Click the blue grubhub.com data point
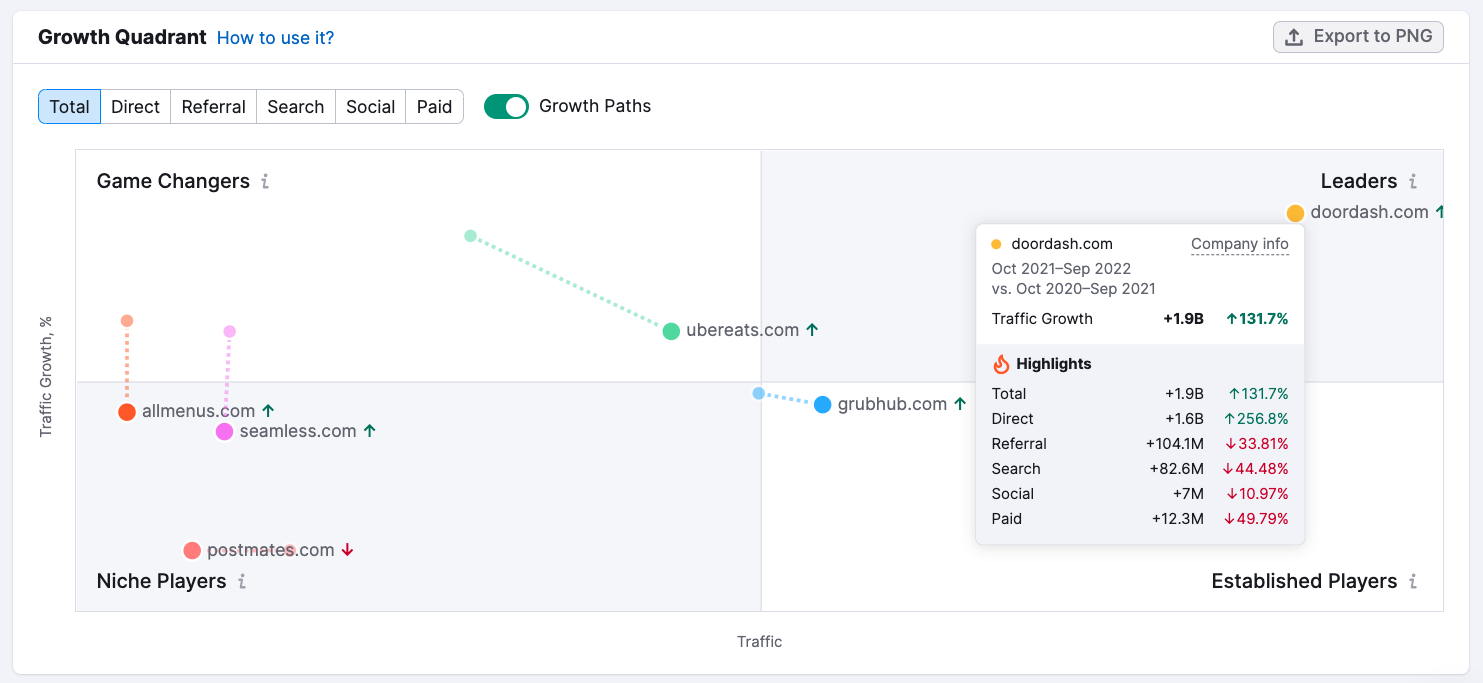The width and height of the screenshot is (1483, 683). (x=822, y=405)
